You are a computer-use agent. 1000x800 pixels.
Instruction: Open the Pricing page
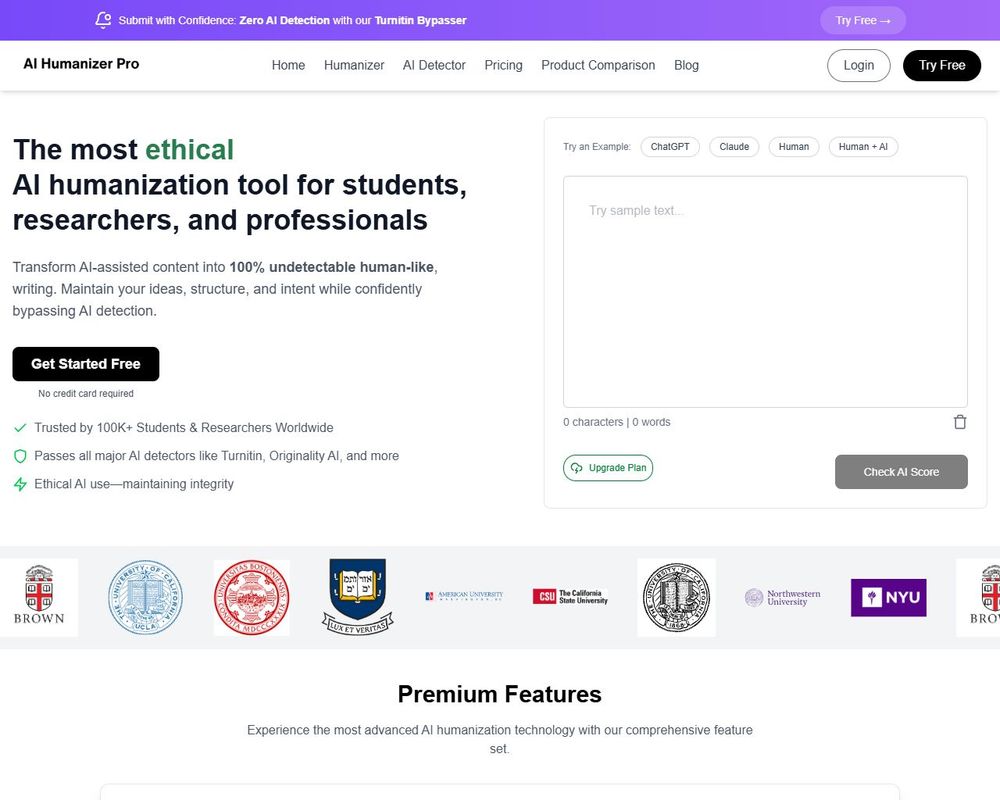[503, 65]
